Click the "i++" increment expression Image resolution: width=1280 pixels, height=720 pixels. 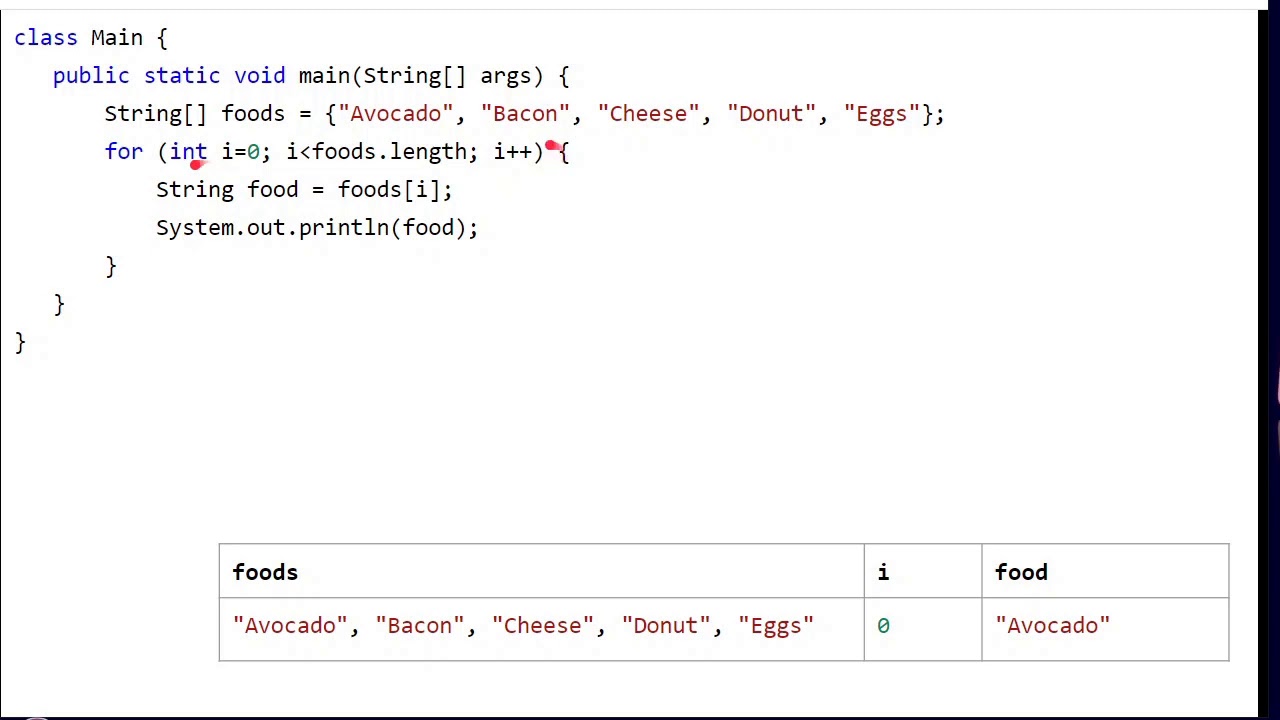click(512, 152)
